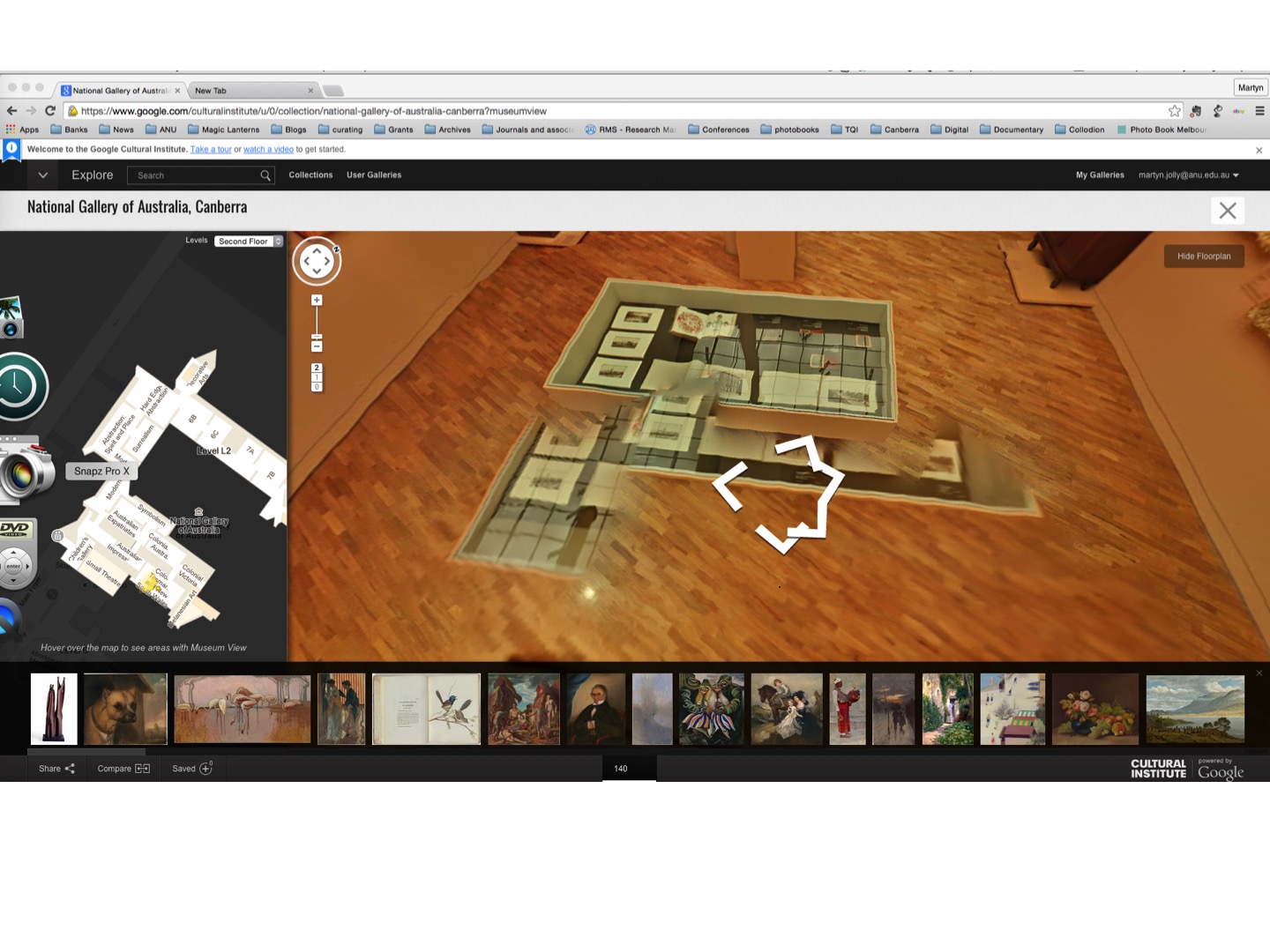Screen dimensions: 1270x952
Task: Reload the page with the refresh icon
Action: 50,111
